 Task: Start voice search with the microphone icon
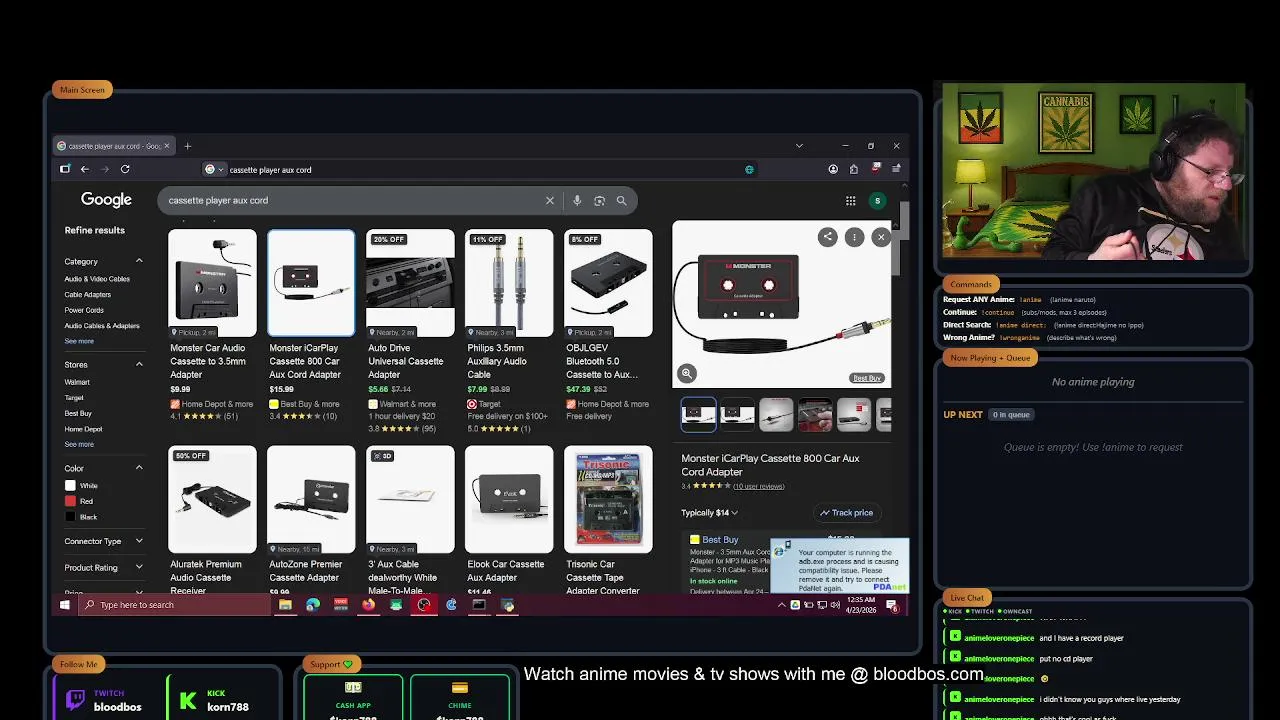tap(577, 200)
